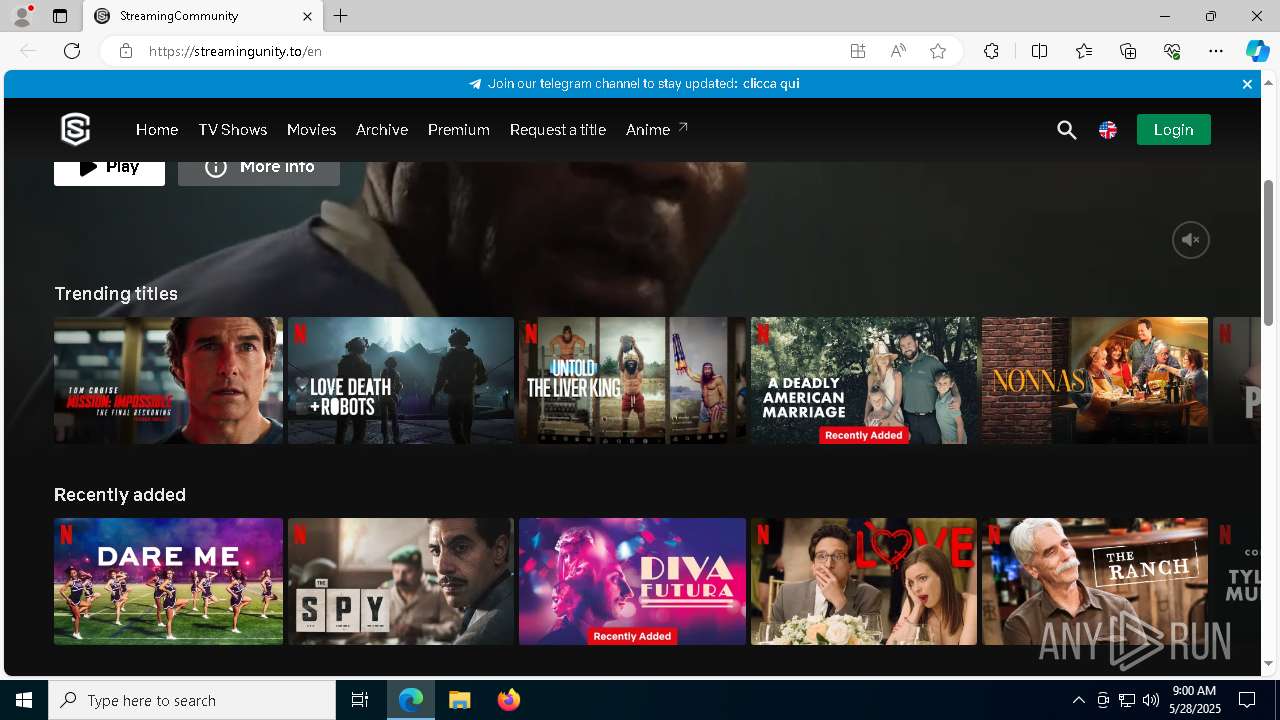This screenshot has height=720, width=1280.
Task: Open Browser essentials heart icon
Action: pyautogui.click(x=1172, y=51)
